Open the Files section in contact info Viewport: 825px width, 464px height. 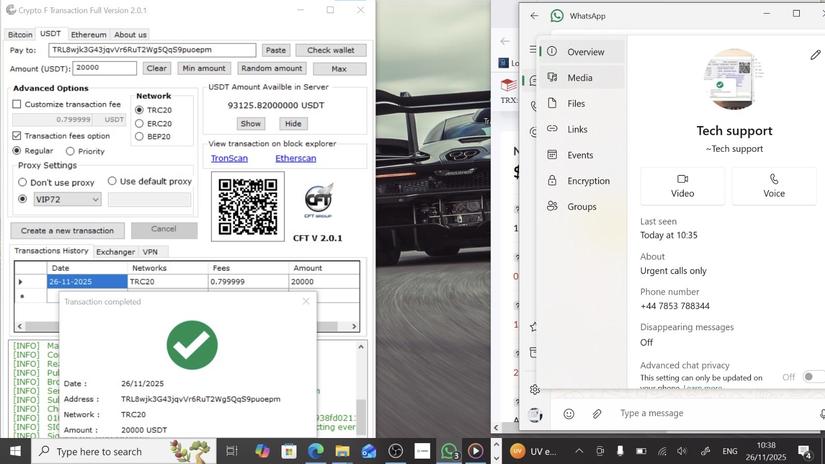pyautogui.click(x=582, y=103)
